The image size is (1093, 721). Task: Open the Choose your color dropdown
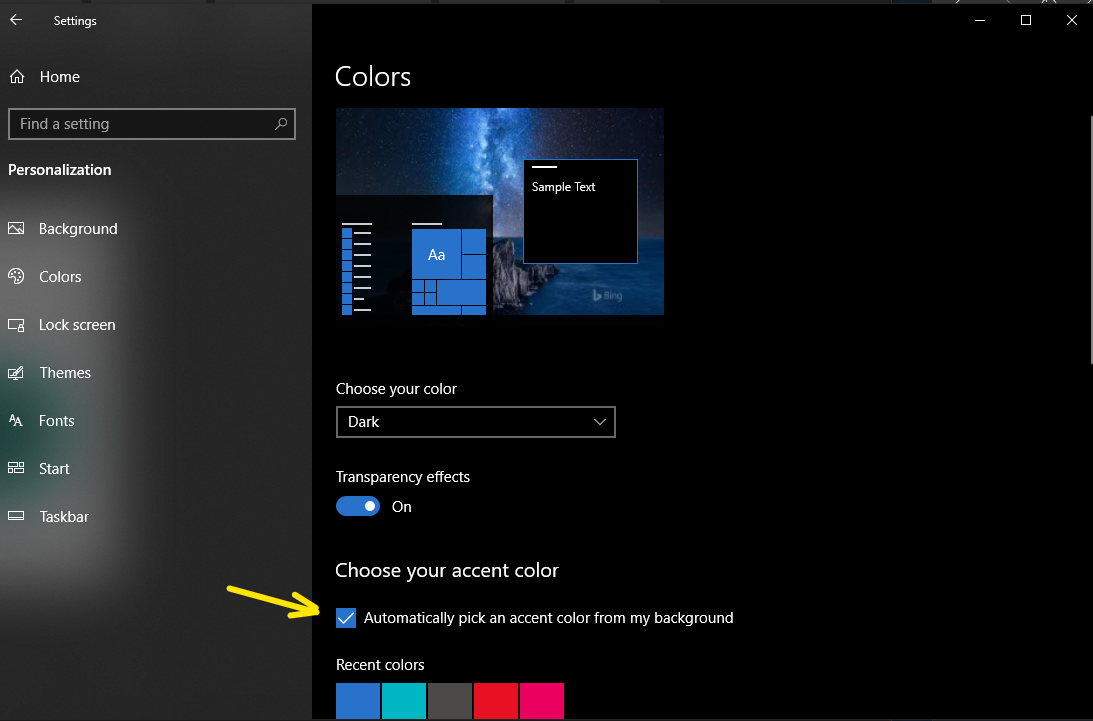tap(476, 421)
